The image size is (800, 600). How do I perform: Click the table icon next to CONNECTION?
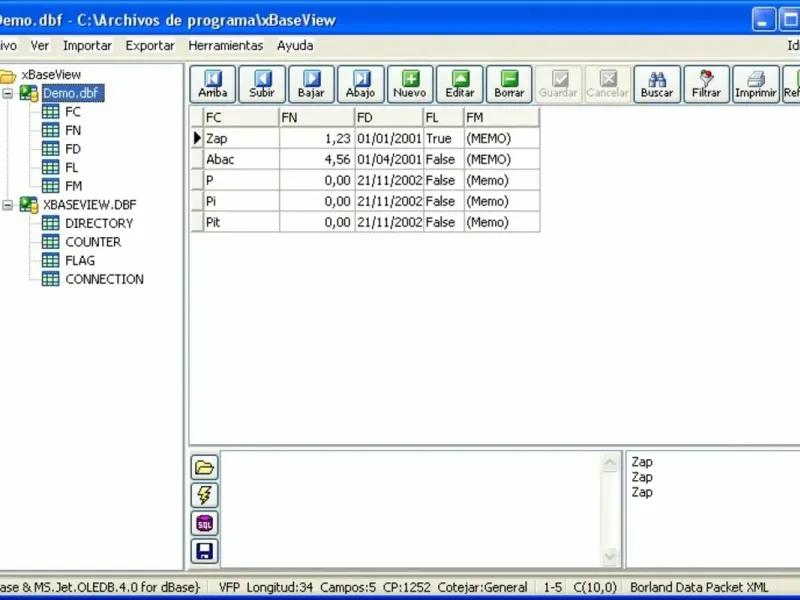coord(51,279)
